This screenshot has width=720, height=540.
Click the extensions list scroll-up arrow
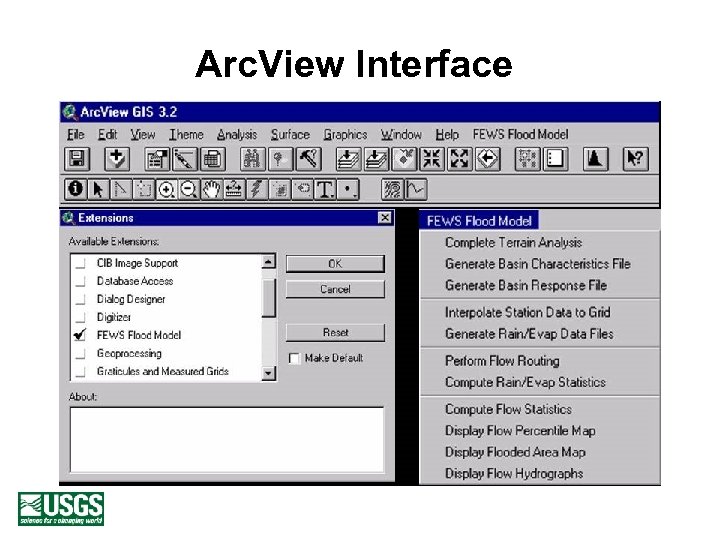coord(269,262)
